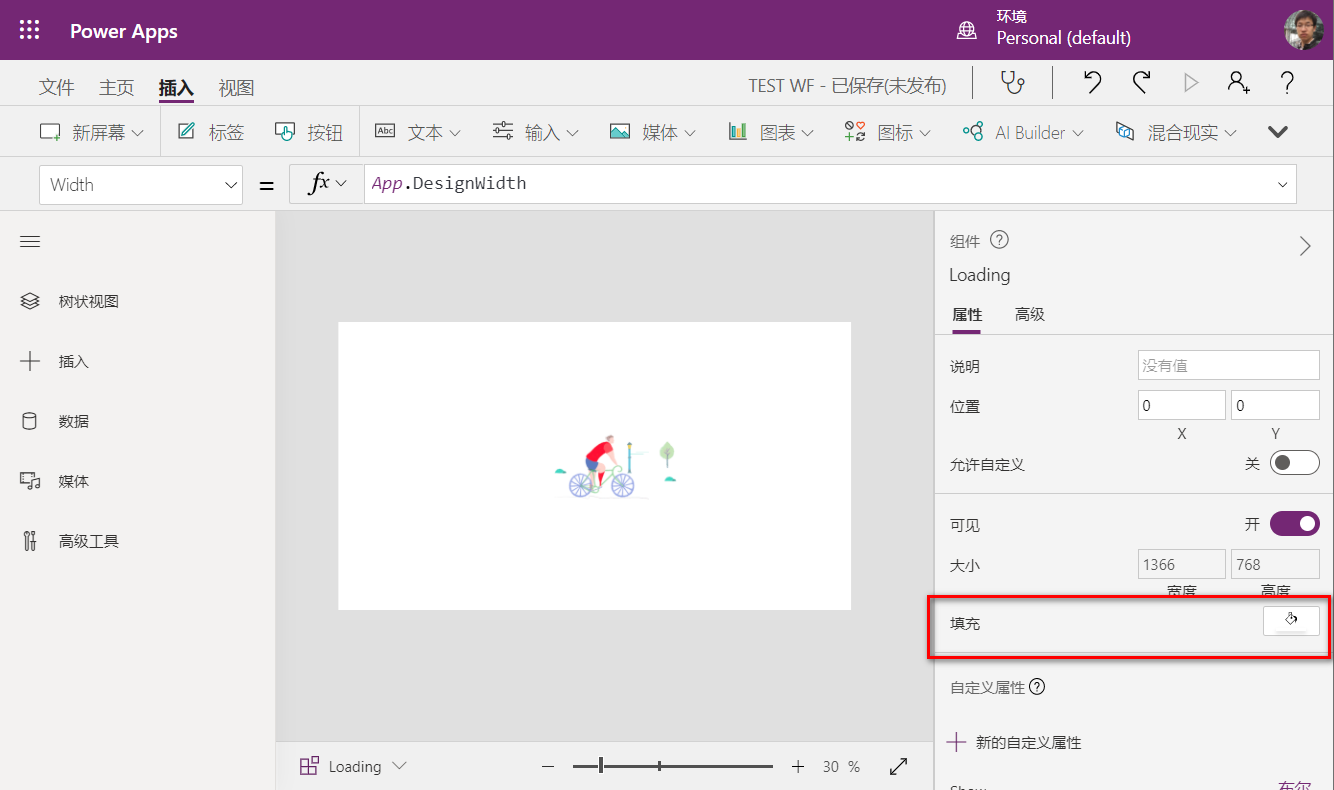This screenshot has height=790, width=1334.
Task: Click the height size field 768
Action: click(1275, 564)
